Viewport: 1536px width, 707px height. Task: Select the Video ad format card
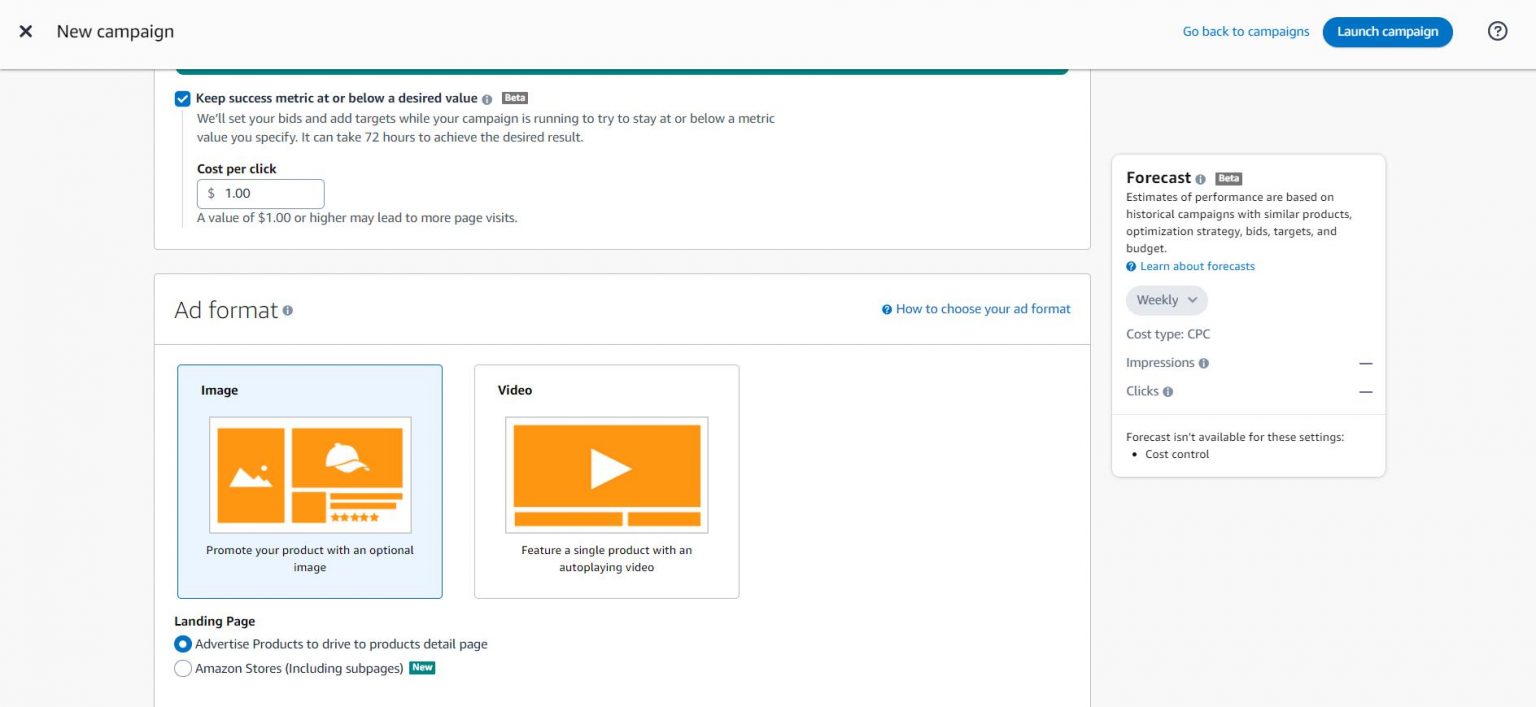pos(606,481)
